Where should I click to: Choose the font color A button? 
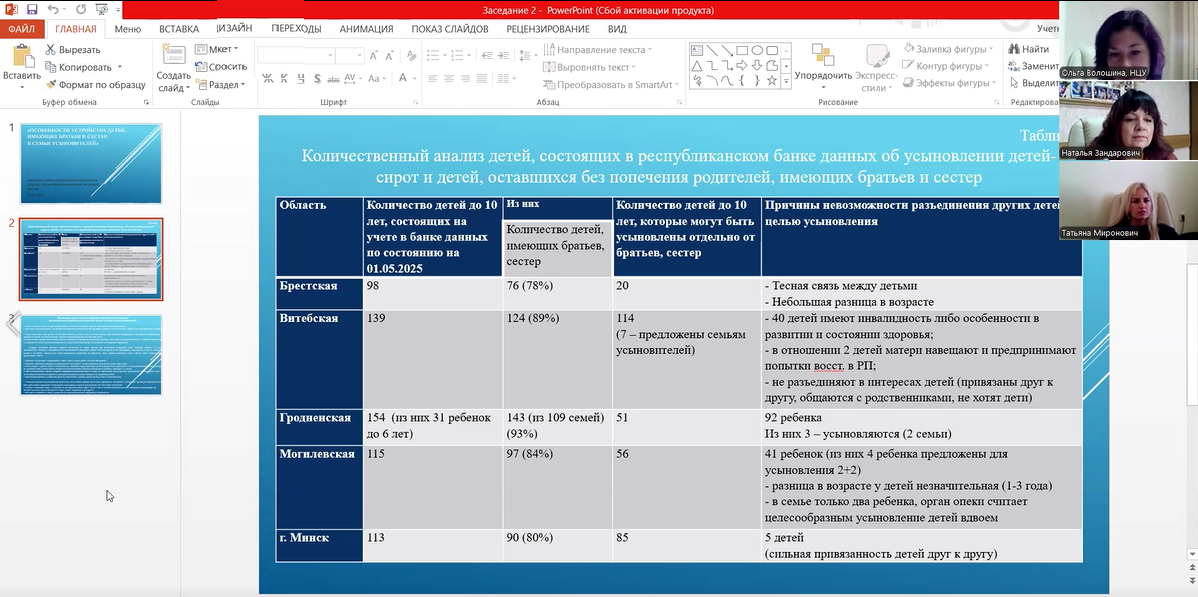405,78
